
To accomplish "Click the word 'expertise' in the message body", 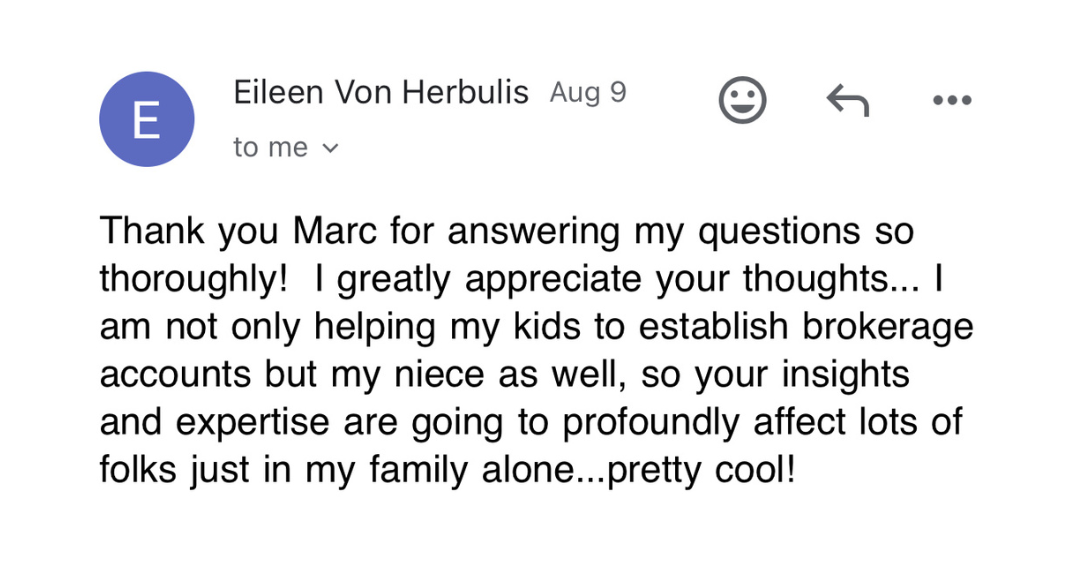I will [x=252, y=424].
